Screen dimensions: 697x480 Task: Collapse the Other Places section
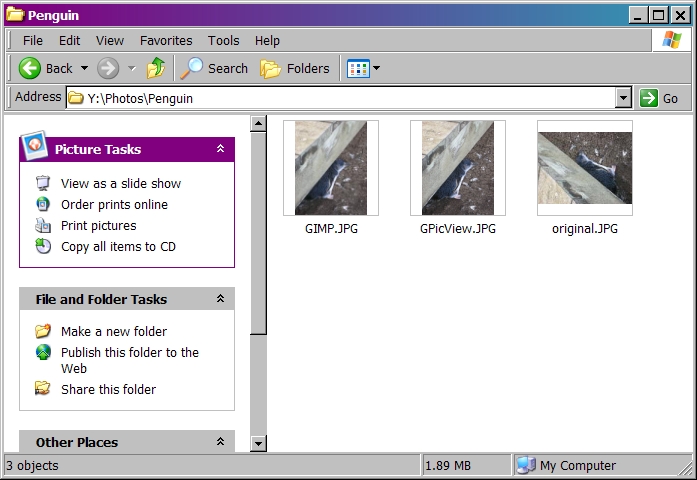220,442
